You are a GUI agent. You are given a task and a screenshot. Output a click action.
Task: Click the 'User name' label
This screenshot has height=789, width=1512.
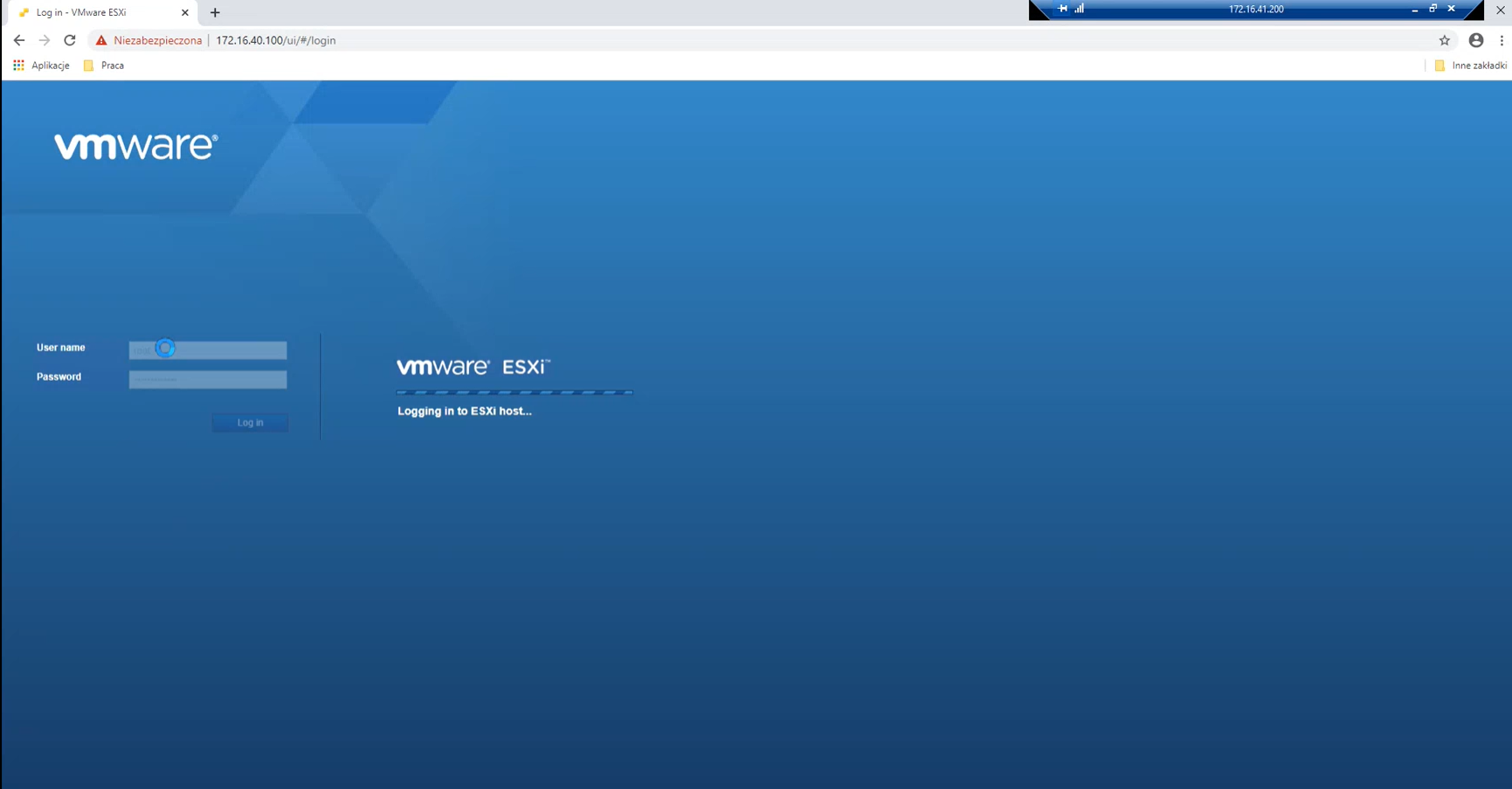[x=61, y=348]
